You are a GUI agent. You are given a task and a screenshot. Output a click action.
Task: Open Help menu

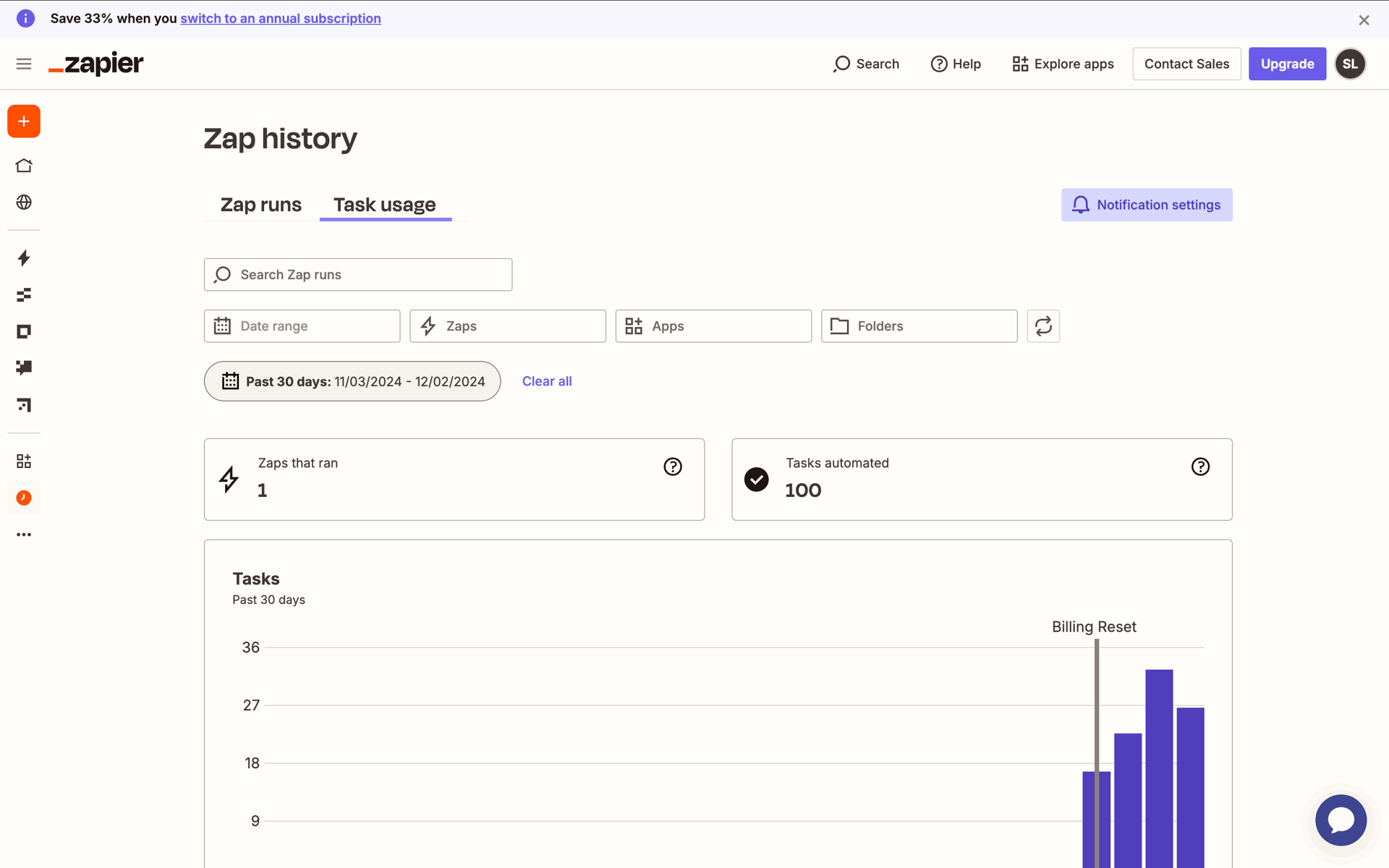pos(956,64)
